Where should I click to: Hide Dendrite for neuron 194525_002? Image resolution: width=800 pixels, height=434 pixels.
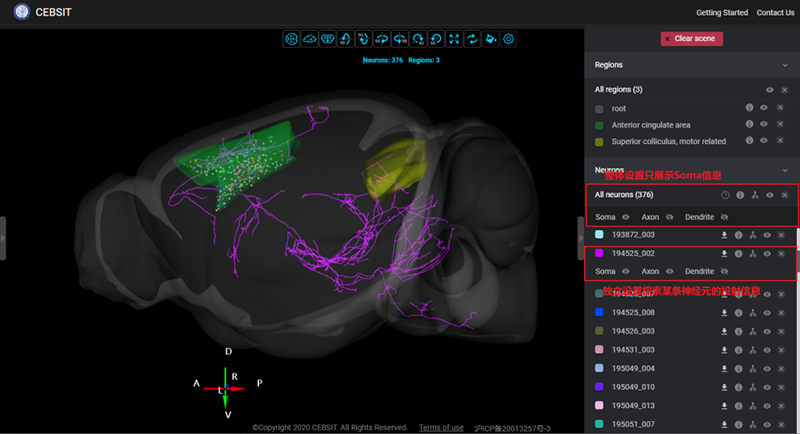coord(724,271)
